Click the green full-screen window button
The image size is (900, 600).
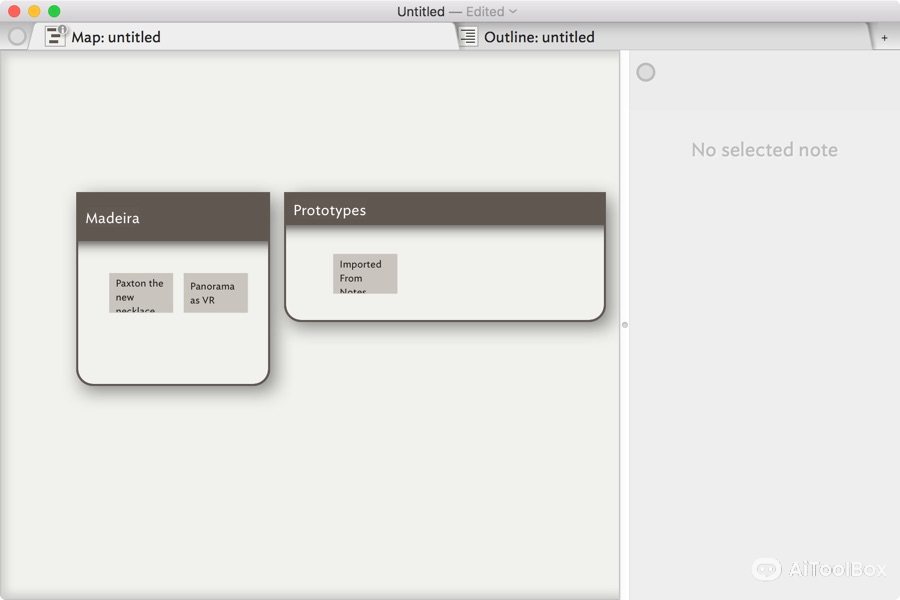coord(54,11)
